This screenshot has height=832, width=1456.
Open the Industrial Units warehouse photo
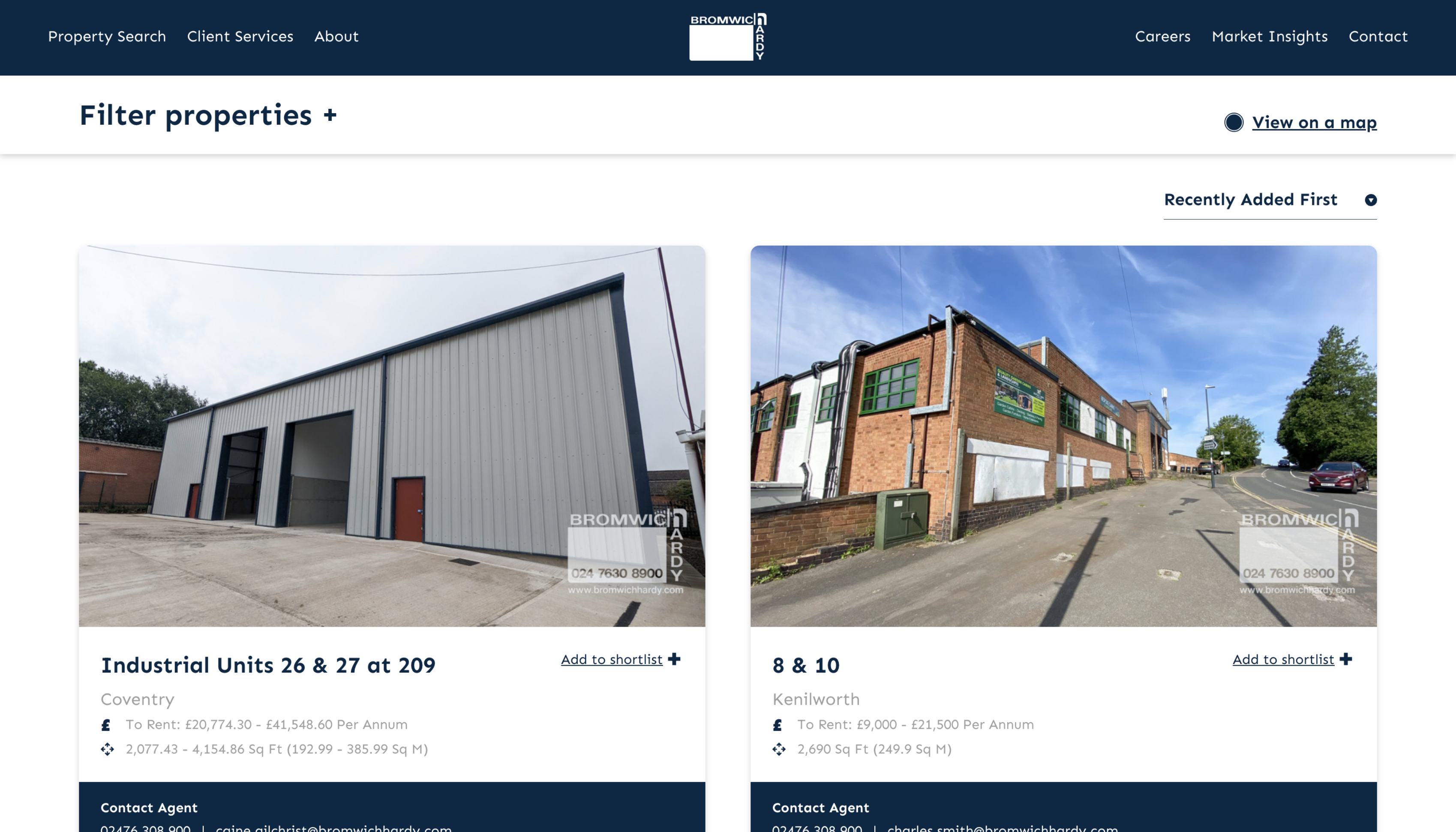coord(392,436)
